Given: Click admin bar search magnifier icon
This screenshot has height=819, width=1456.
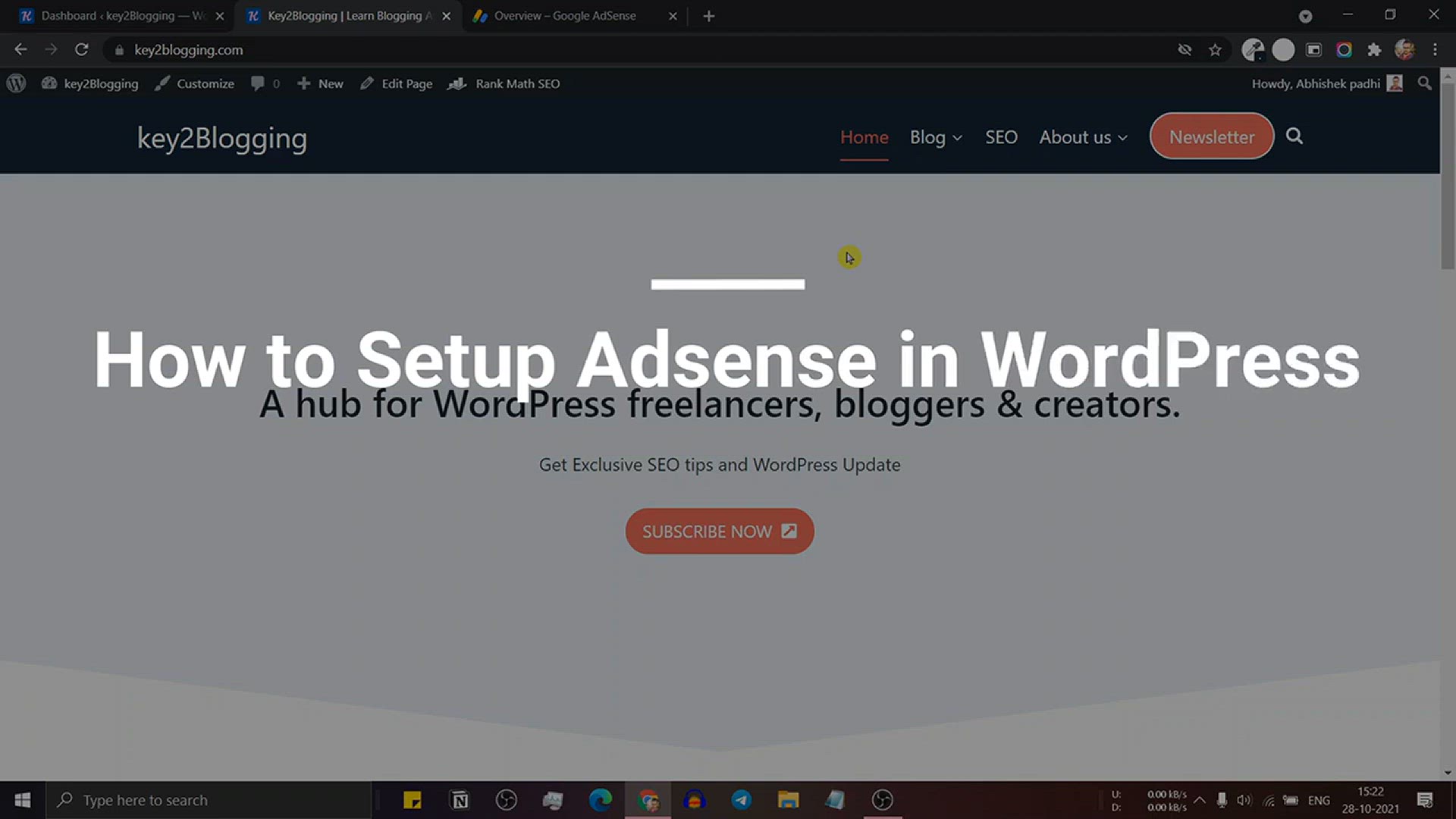Looking at the screenshot, I should click(x=1425, y=83).
